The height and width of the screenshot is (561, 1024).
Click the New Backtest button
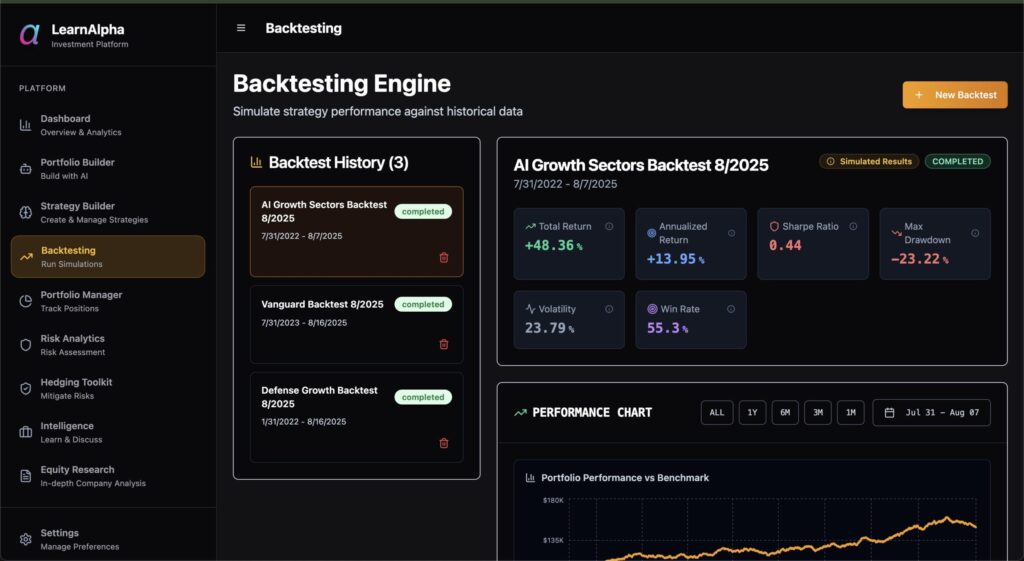pos(954,95)
